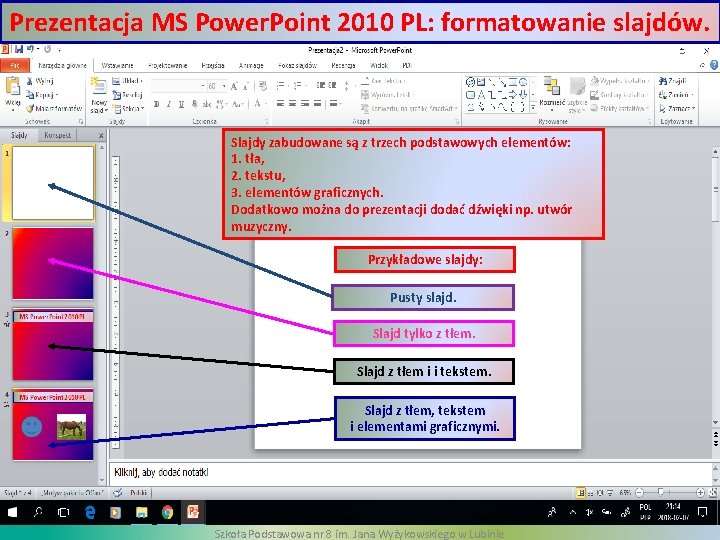This screenshot has height=540, width=720.
Task: Click the Normal view icon in the status bar
Action: click(x=581, y=493)
